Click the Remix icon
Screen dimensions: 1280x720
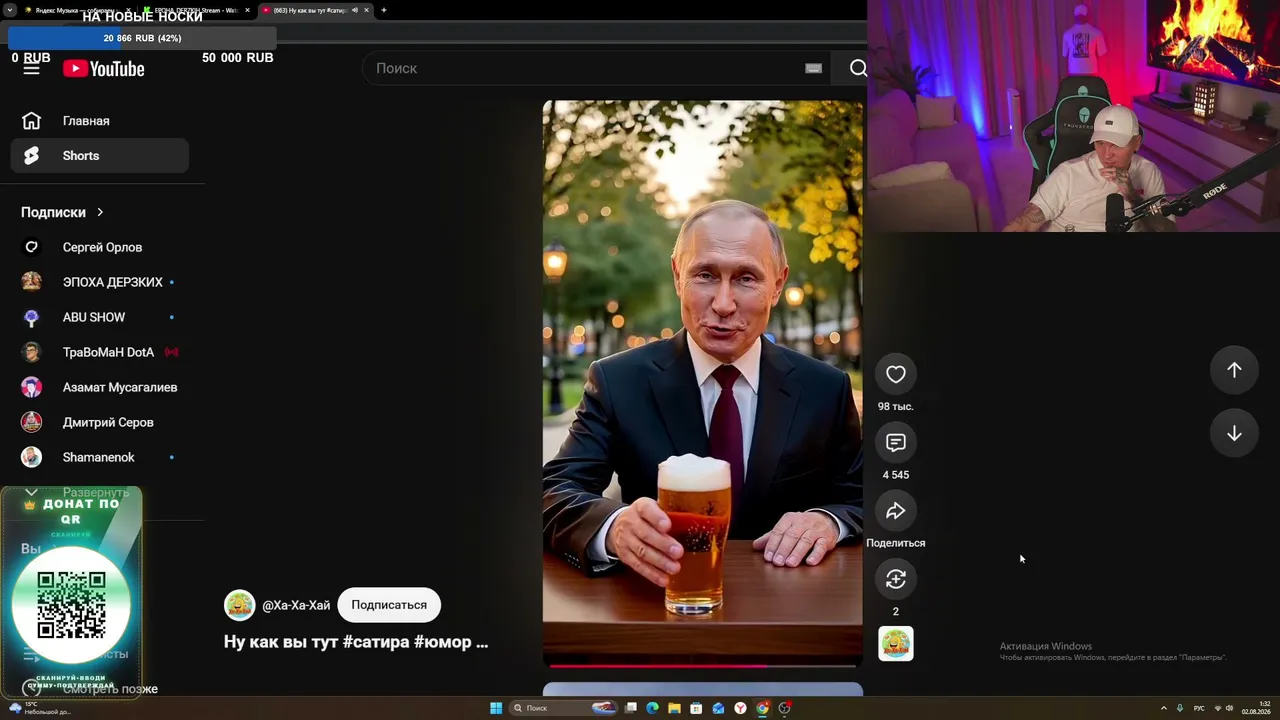point(896,579)
